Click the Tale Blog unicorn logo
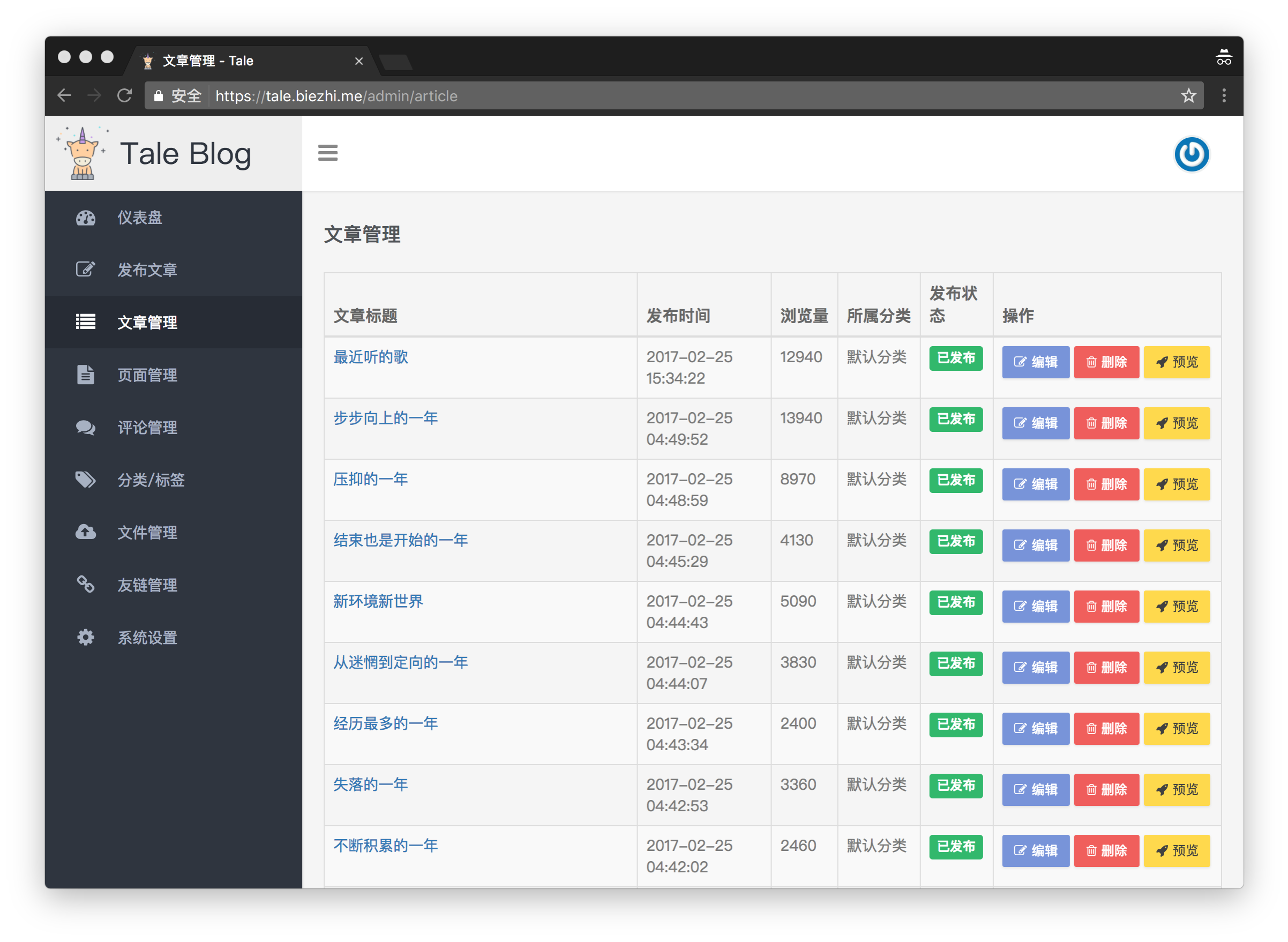1288x942 pixels. click(x=83, y=154)
